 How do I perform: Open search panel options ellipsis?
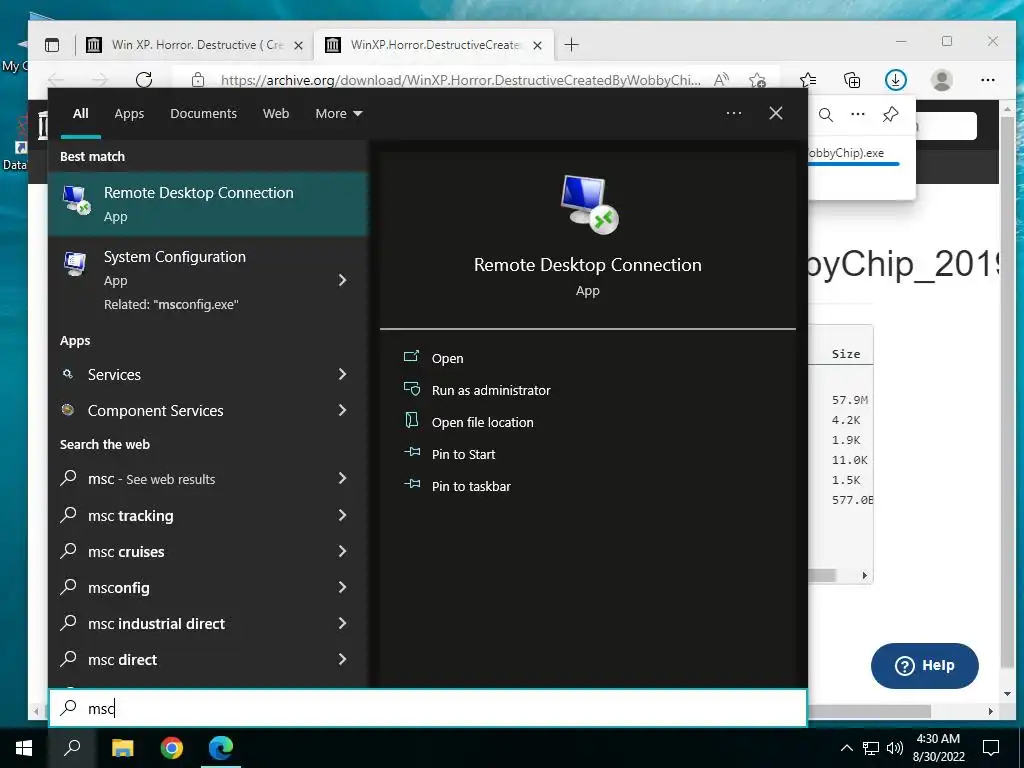(x=733, y=113)
